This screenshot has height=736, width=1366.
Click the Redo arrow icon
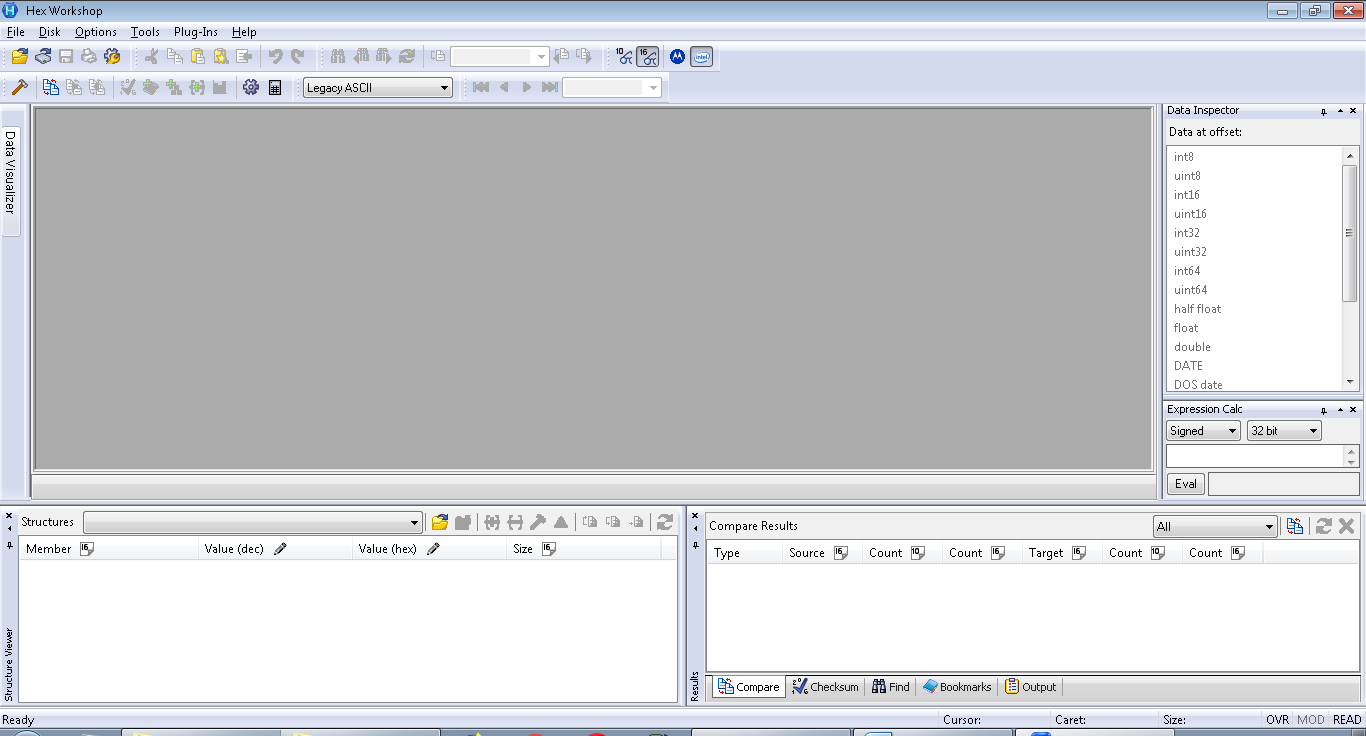[x=297, y=57]
